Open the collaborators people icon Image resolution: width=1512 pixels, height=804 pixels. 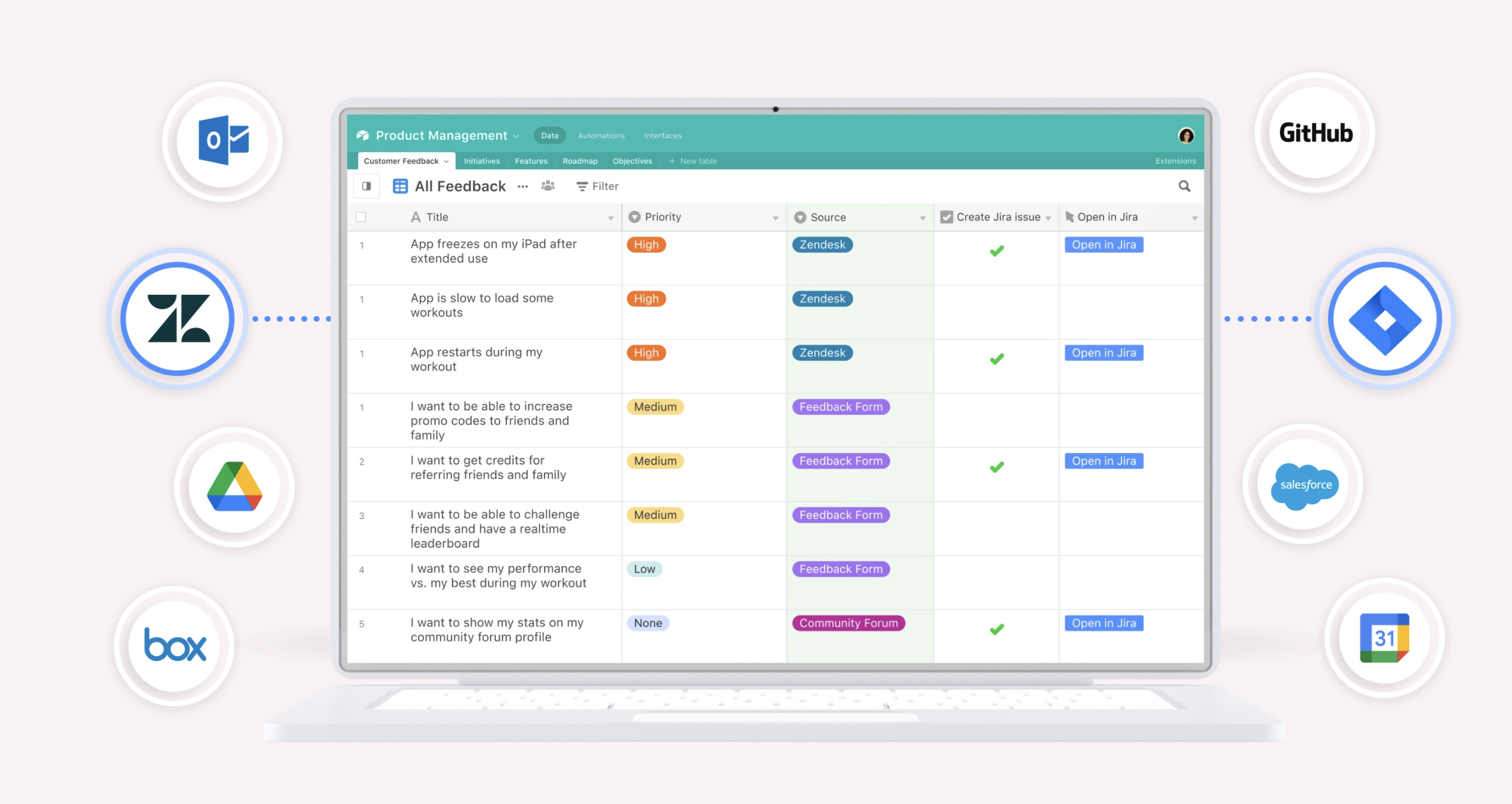click(x=548, y=186)
